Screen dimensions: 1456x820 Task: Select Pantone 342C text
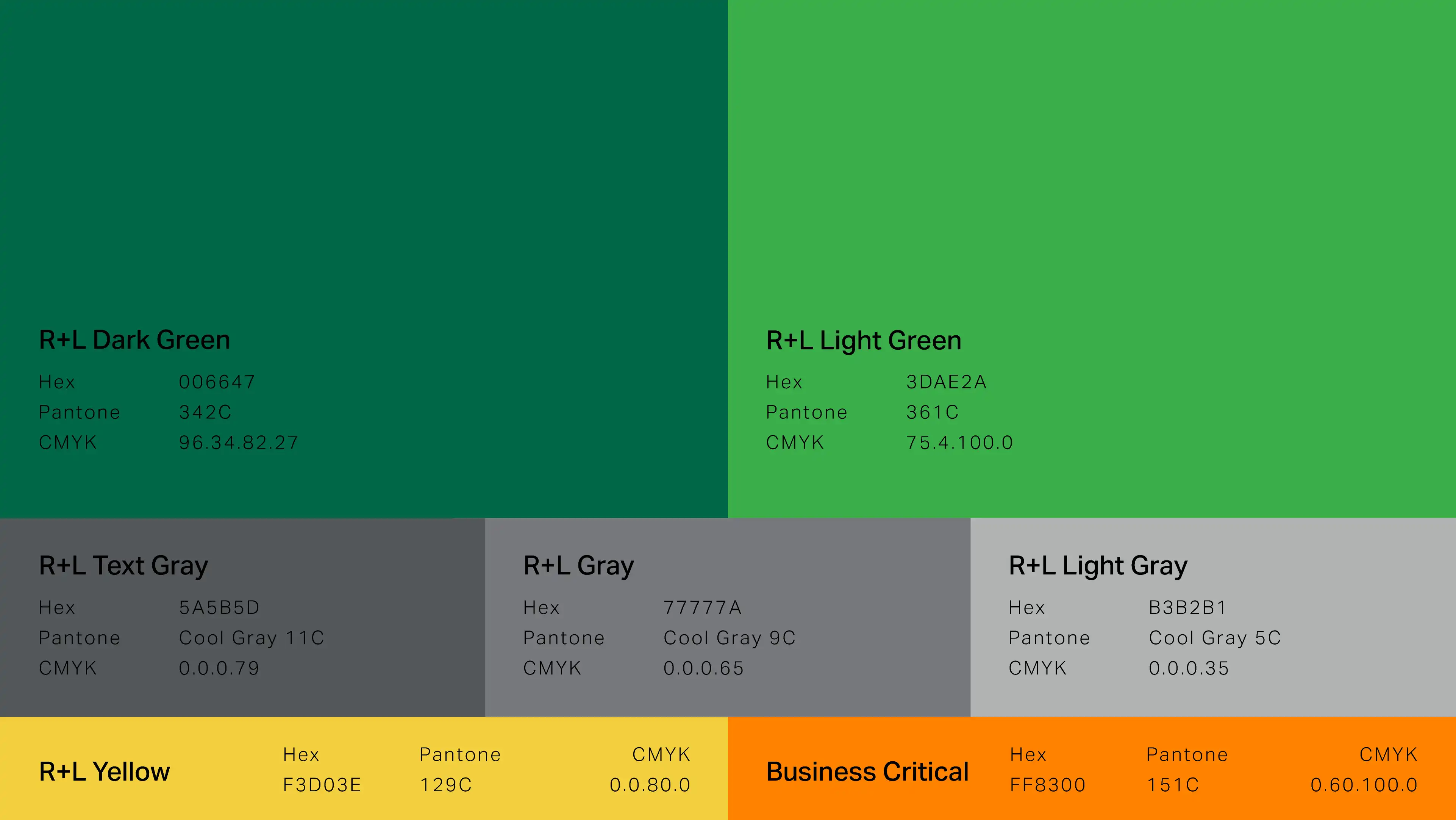[205, 412]
